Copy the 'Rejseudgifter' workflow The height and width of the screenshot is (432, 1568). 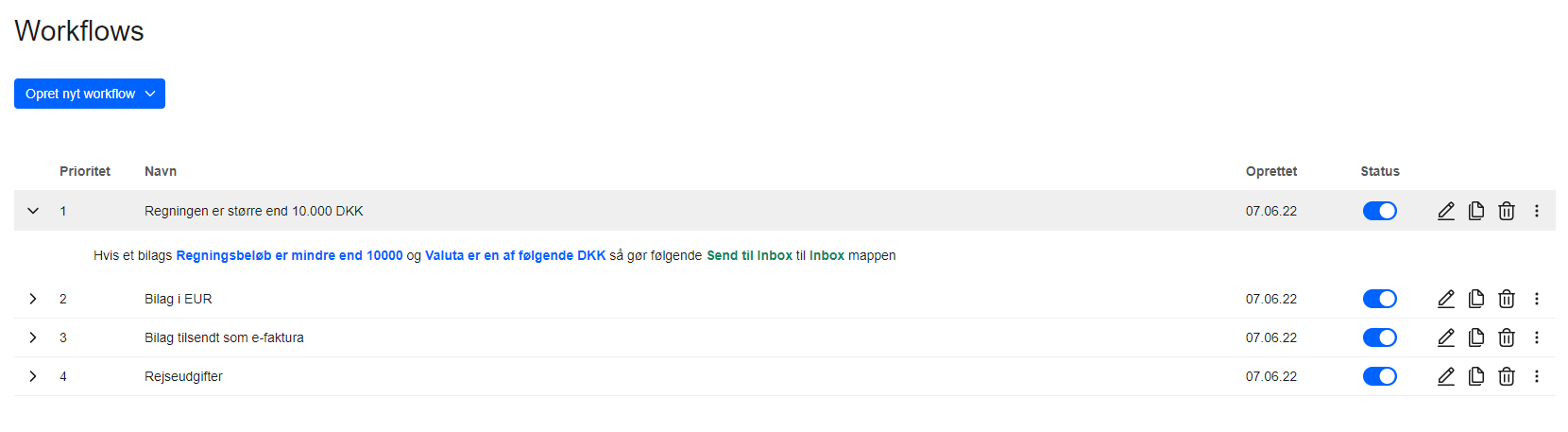coord(1476,376)
